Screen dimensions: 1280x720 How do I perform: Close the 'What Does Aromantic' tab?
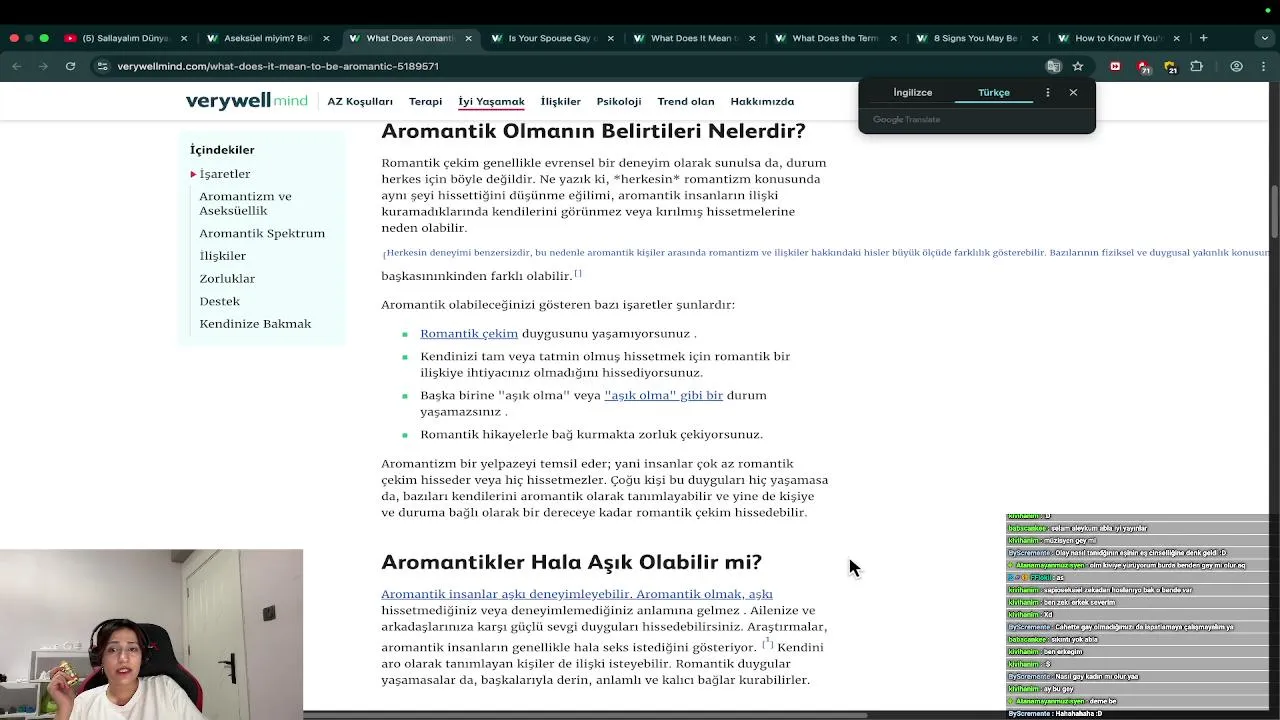pos(468,38)
